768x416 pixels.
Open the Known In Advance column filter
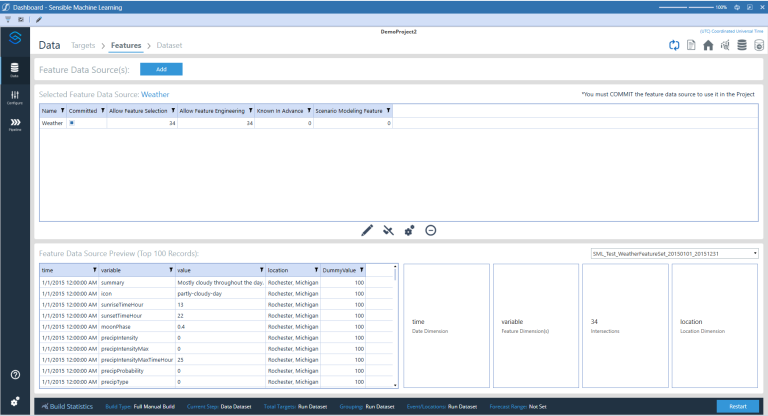pos(309,111)
